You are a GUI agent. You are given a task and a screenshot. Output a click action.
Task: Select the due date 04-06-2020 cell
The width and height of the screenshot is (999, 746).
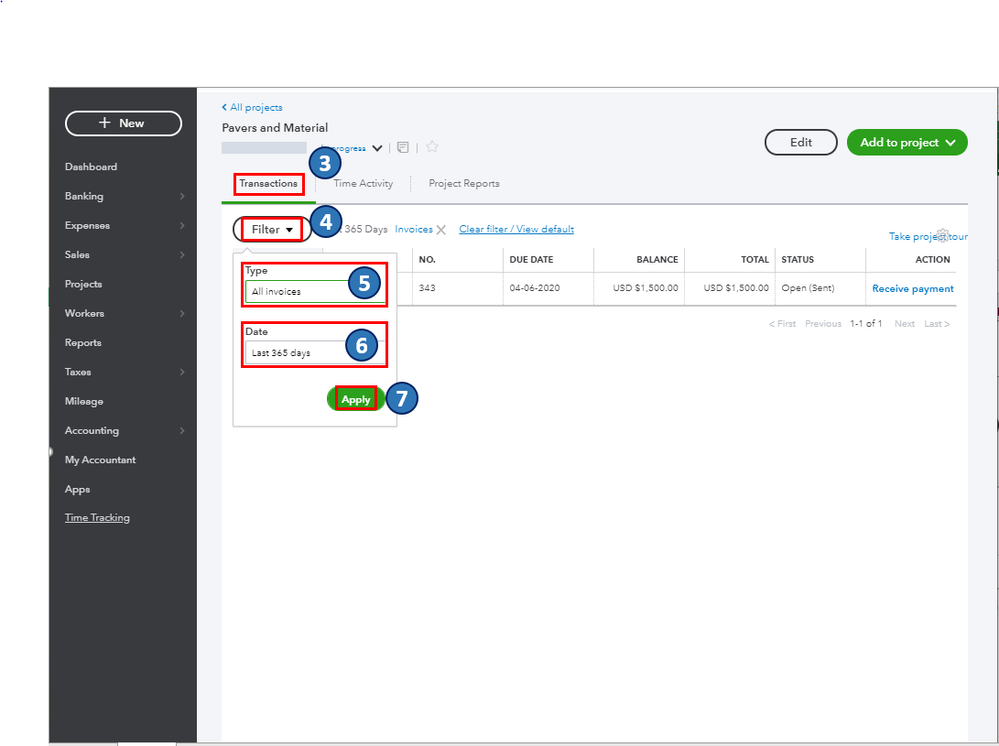tap(535, 288)
